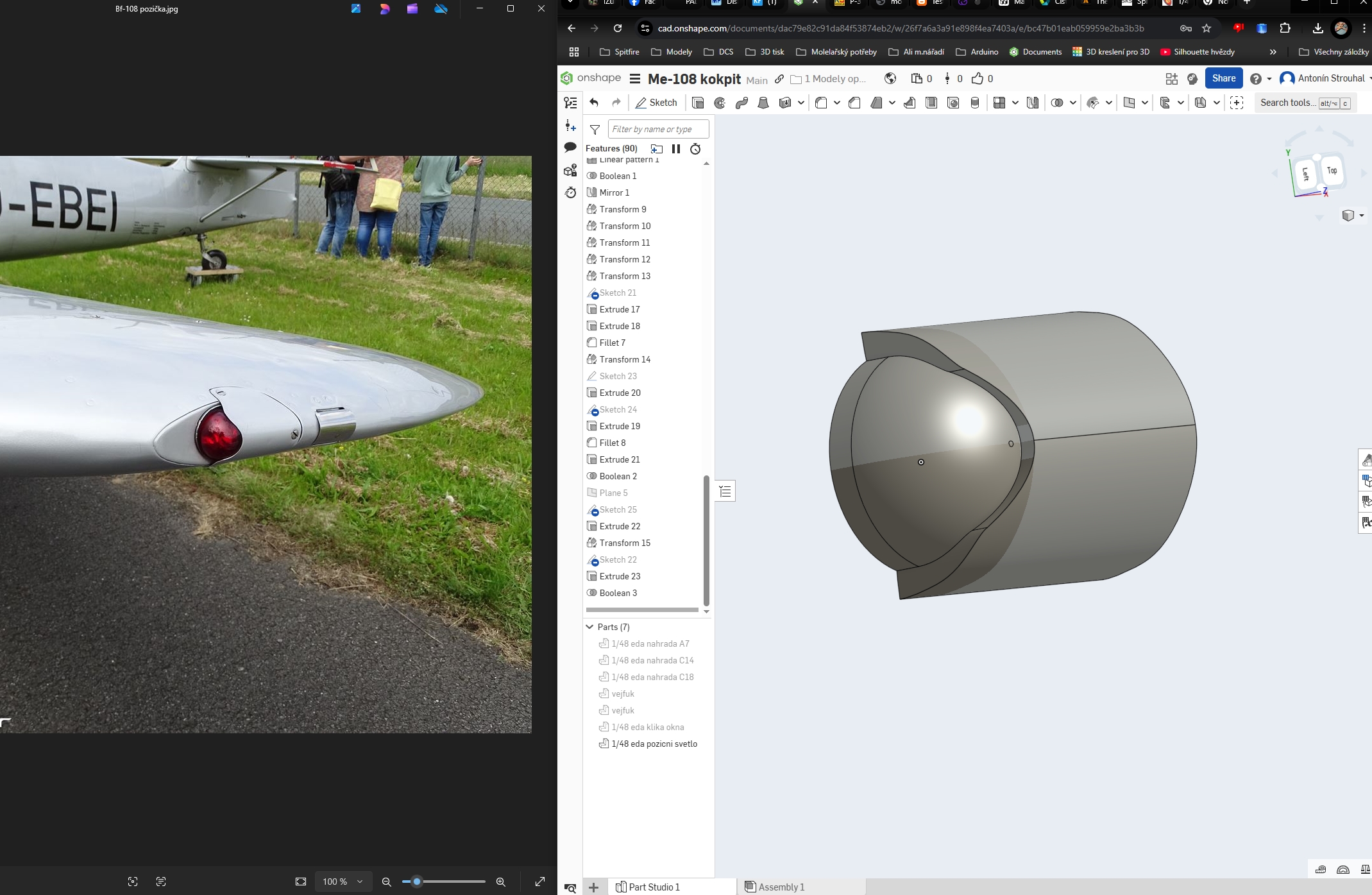Open the rebuild time stopwatch icon
This screenshot has width=1372, height=895.
coord(695,149)
